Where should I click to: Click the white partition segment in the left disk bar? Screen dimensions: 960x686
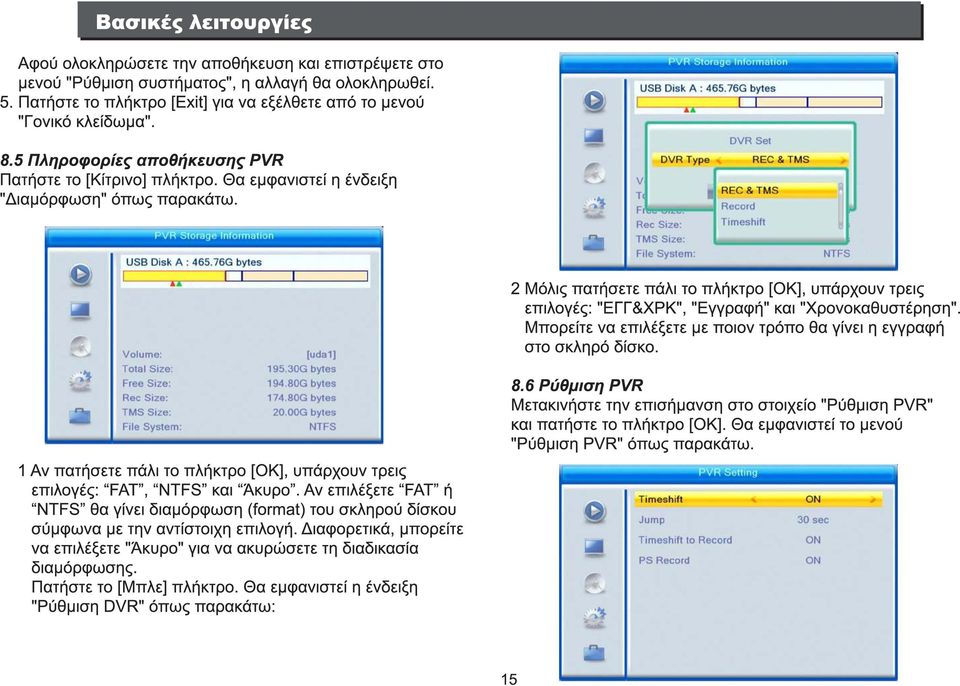(x=234, y=276)
